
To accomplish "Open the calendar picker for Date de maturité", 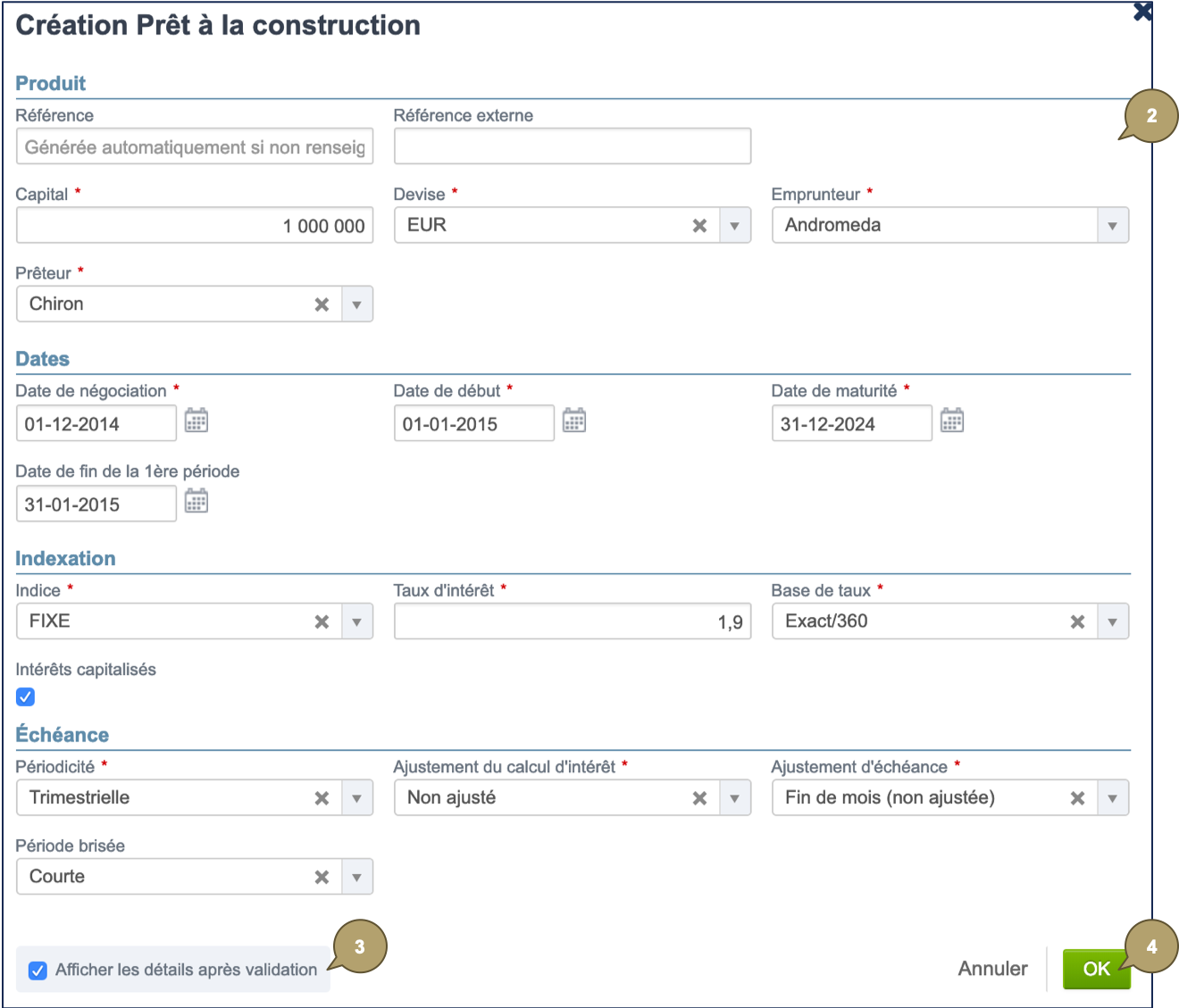I will (952, 421).
